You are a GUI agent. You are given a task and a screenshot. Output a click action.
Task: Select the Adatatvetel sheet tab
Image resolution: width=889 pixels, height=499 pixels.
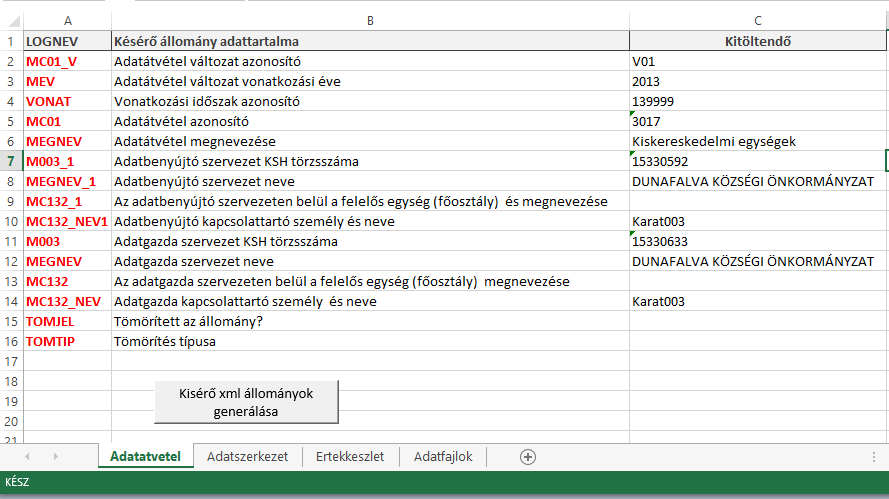click(146, 457)
